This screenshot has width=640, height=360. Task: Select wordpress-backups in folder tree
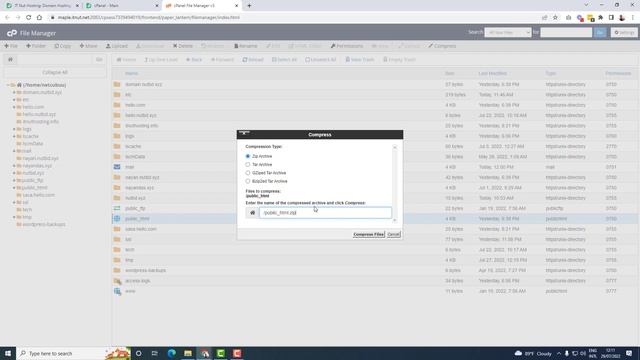[44, 224]
